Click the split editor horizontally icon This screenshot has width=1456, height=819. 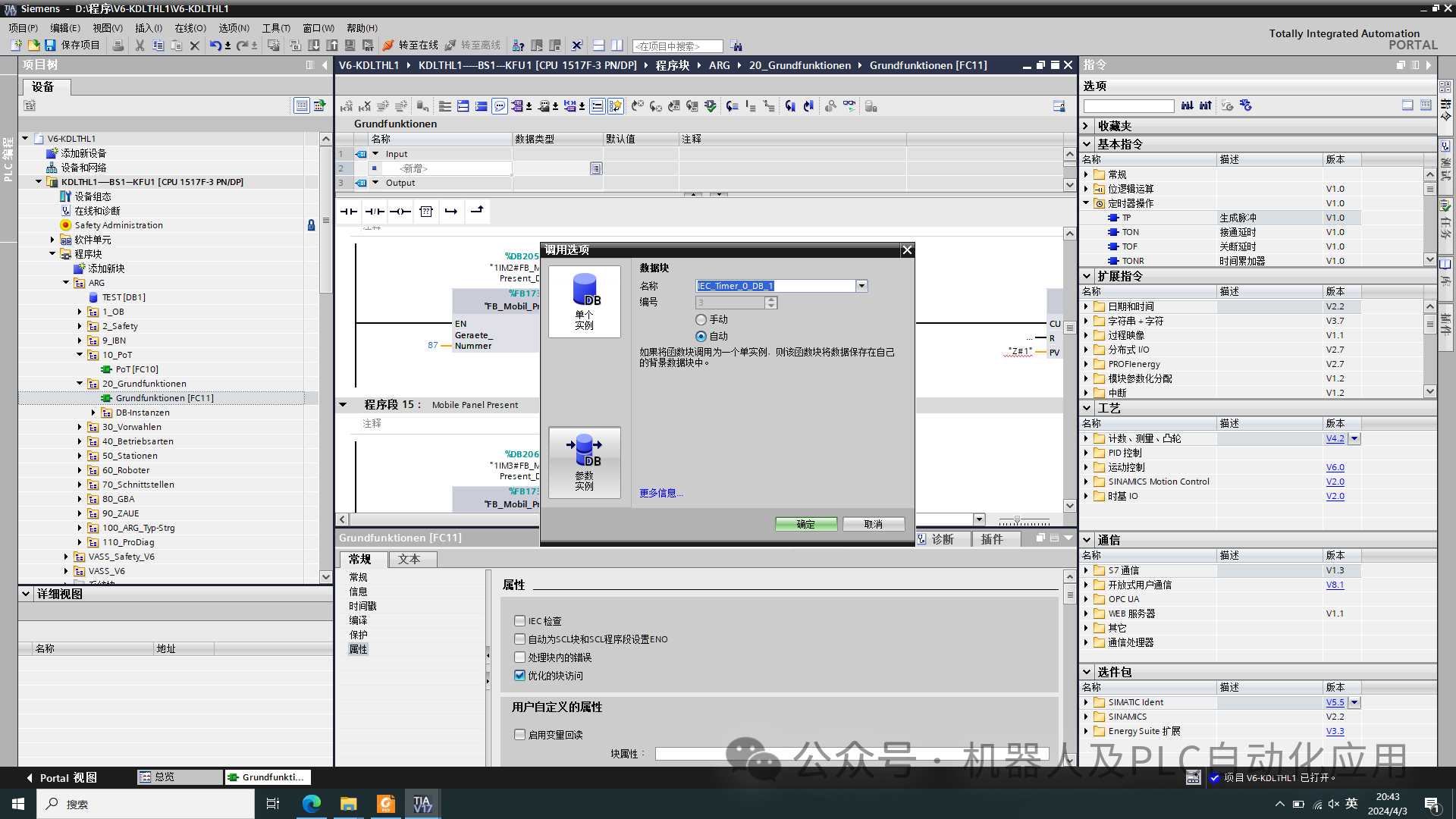598,45
